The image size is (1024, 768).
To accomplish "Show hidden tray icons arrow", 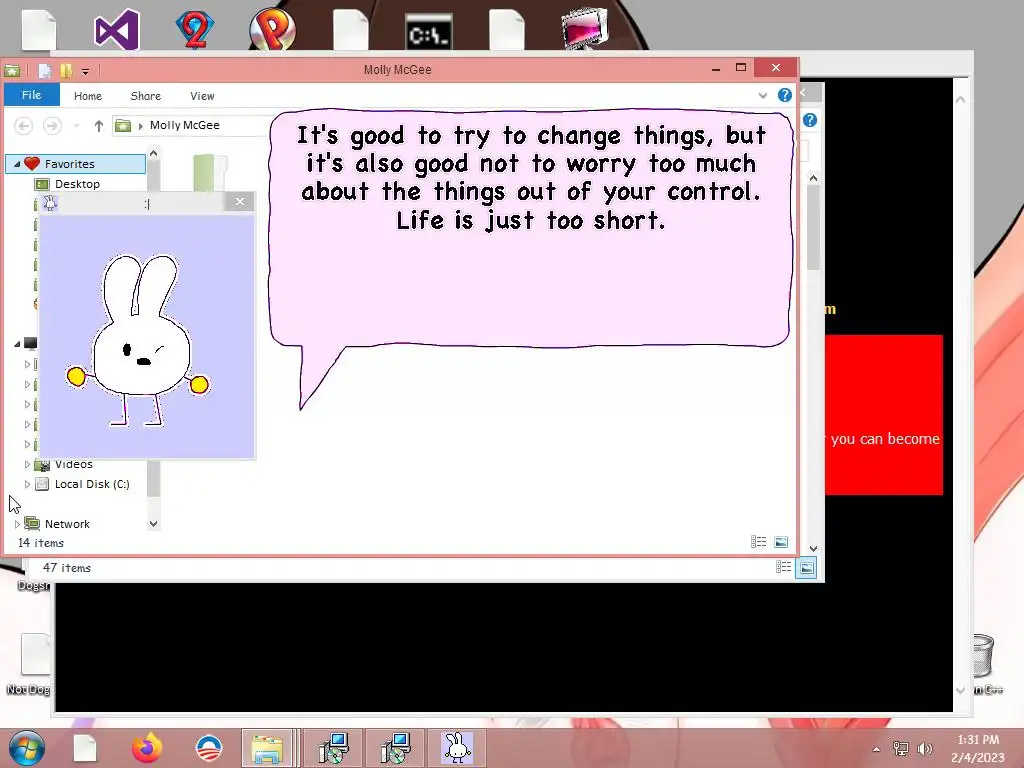I will [x=876, y=749].
